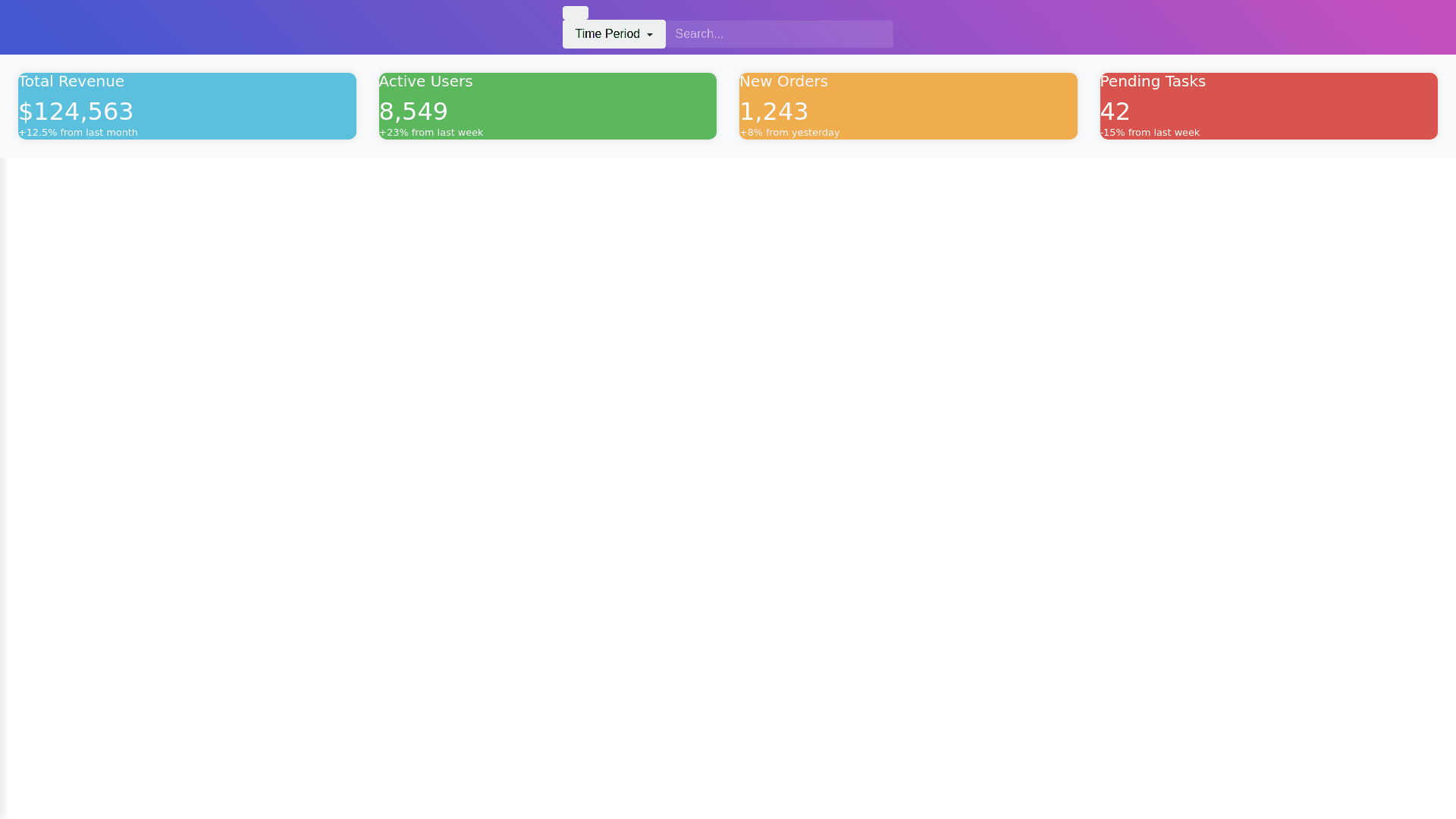This screenshot has width=1456, height=819.
Task: Click '+23% from last week' text
Action: (x=431, y=133)
